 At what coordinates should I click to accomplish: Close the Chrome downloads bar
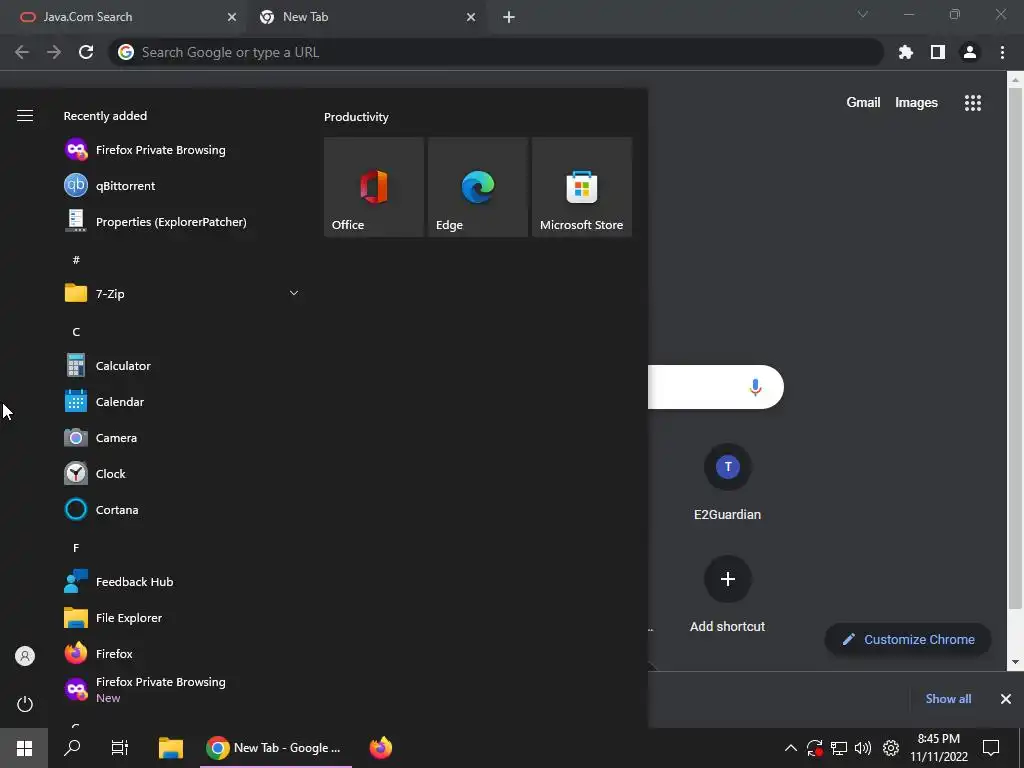[1006, 699]
